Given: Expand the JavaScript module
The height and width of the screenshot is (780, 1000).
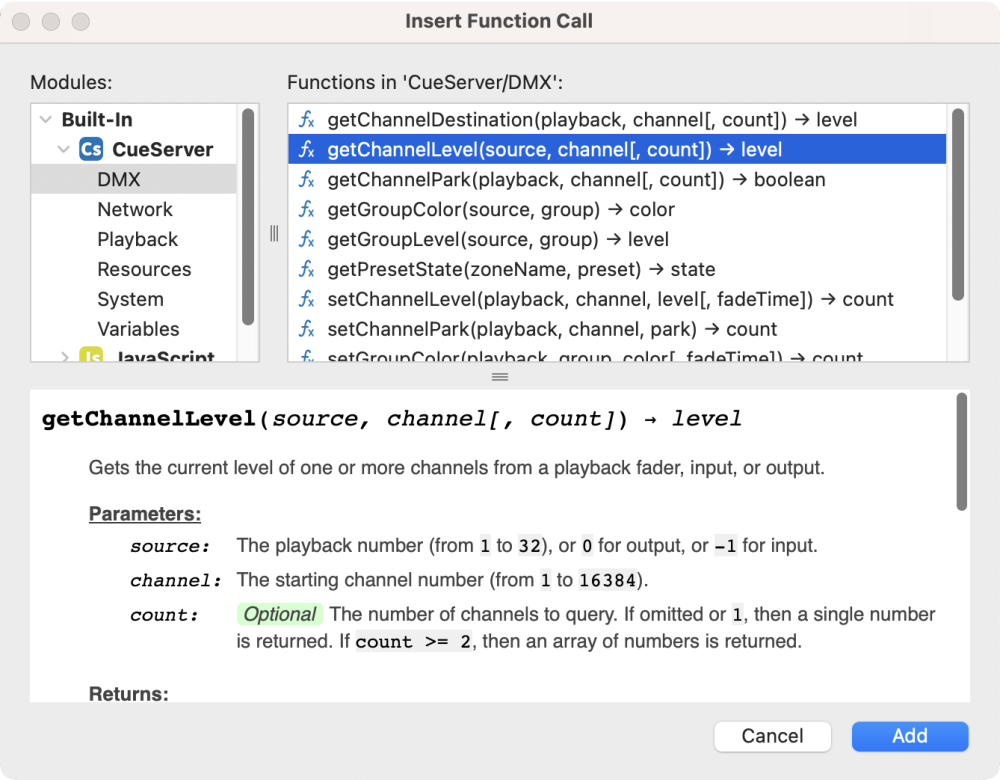Looking at the screenshot, I should (x=64, y=357).
